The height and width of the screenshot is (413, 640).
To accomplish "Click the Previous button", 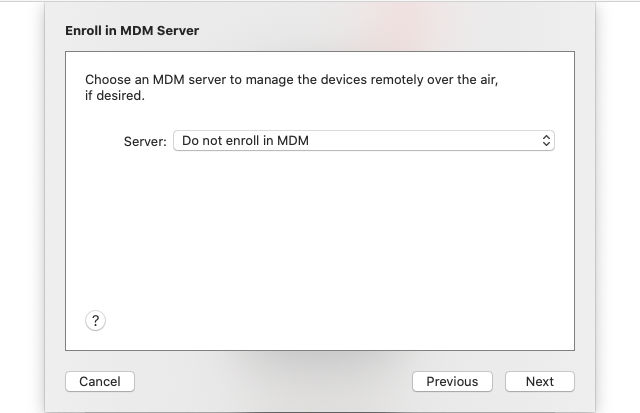I will point(452,382).
